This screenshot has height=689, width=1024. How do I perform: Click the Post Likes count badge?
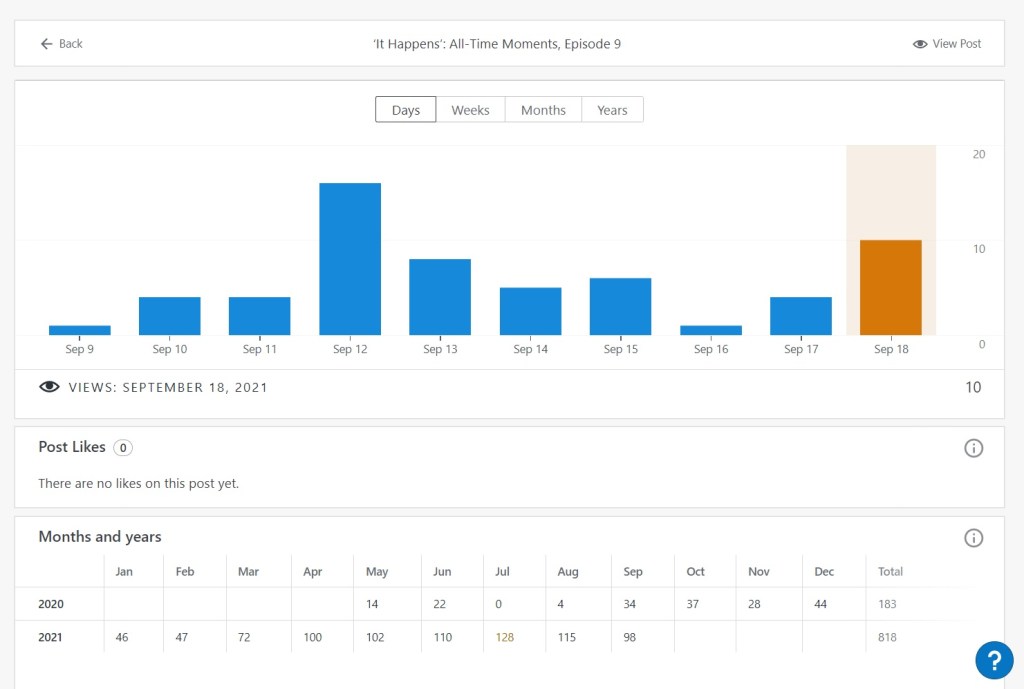click(x=123, y=448)
